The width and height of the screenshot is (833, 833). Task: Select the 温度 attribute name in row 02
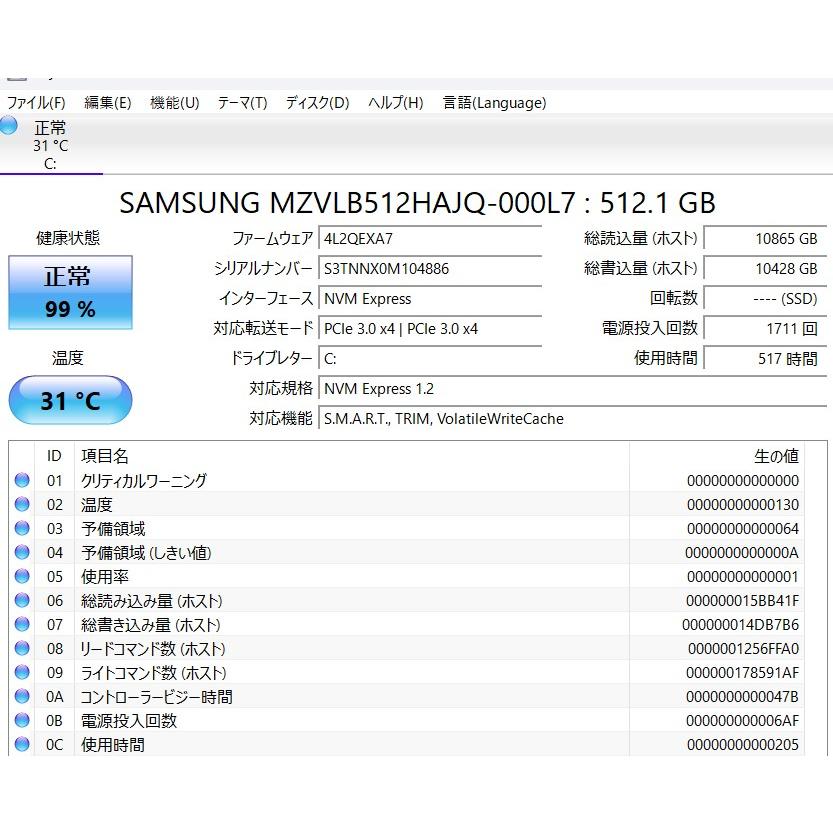click(97, 504)
